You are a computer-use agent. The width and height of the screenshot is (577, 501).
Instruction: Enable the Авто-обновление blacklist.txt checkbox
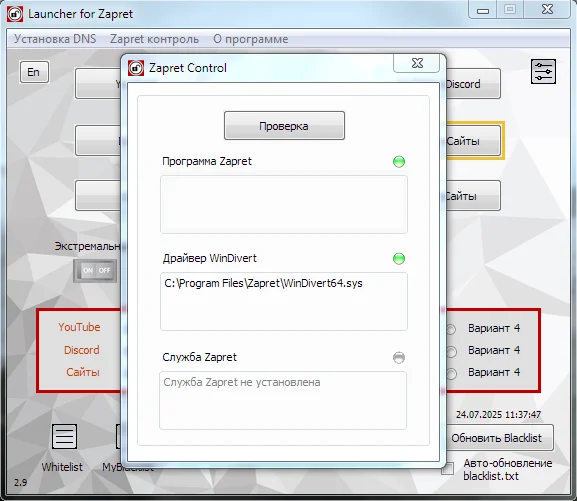click(x=447, y=469)
